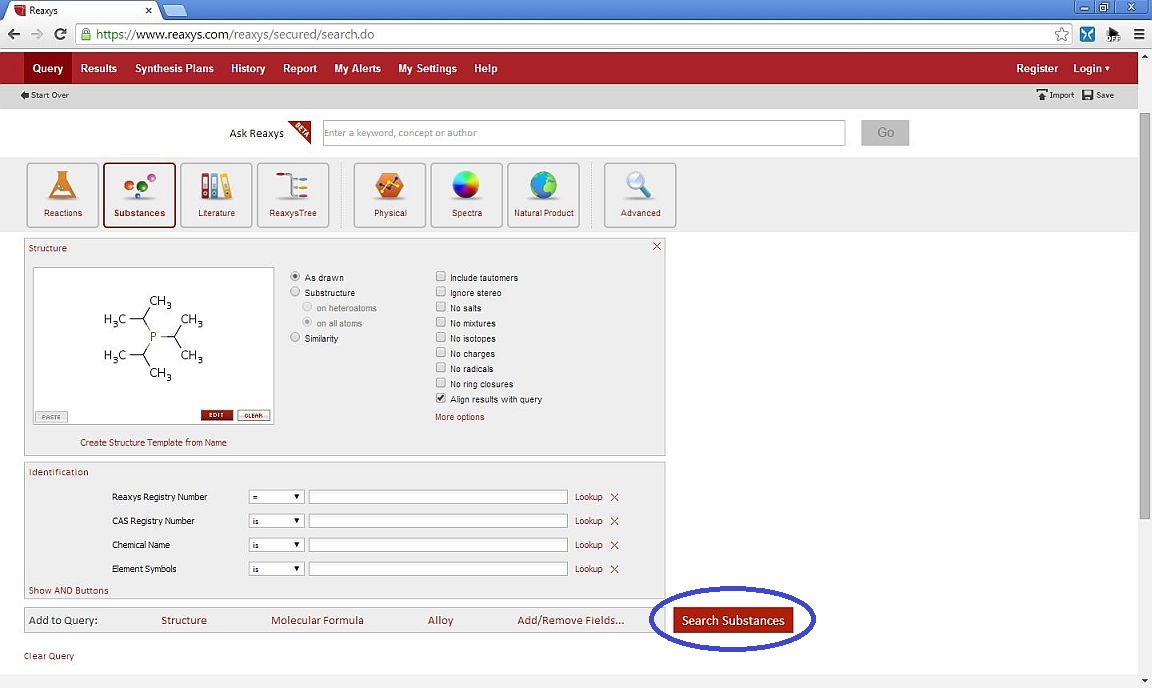The width and height of the screenshot is (1152, 688).
Task: Click the browser forward arrow
Action: 37,34
